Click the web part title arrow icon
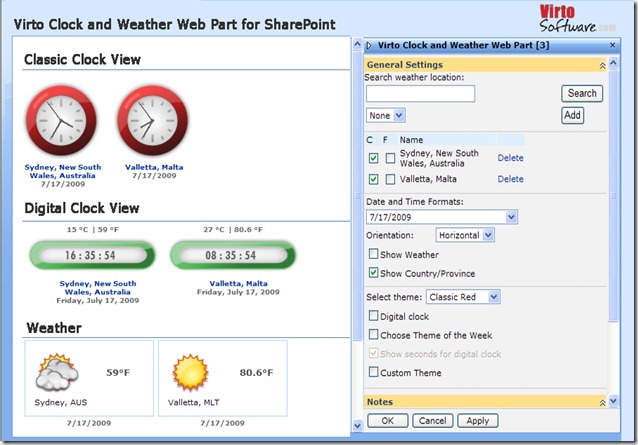The image size is (638, 445). 369,46
